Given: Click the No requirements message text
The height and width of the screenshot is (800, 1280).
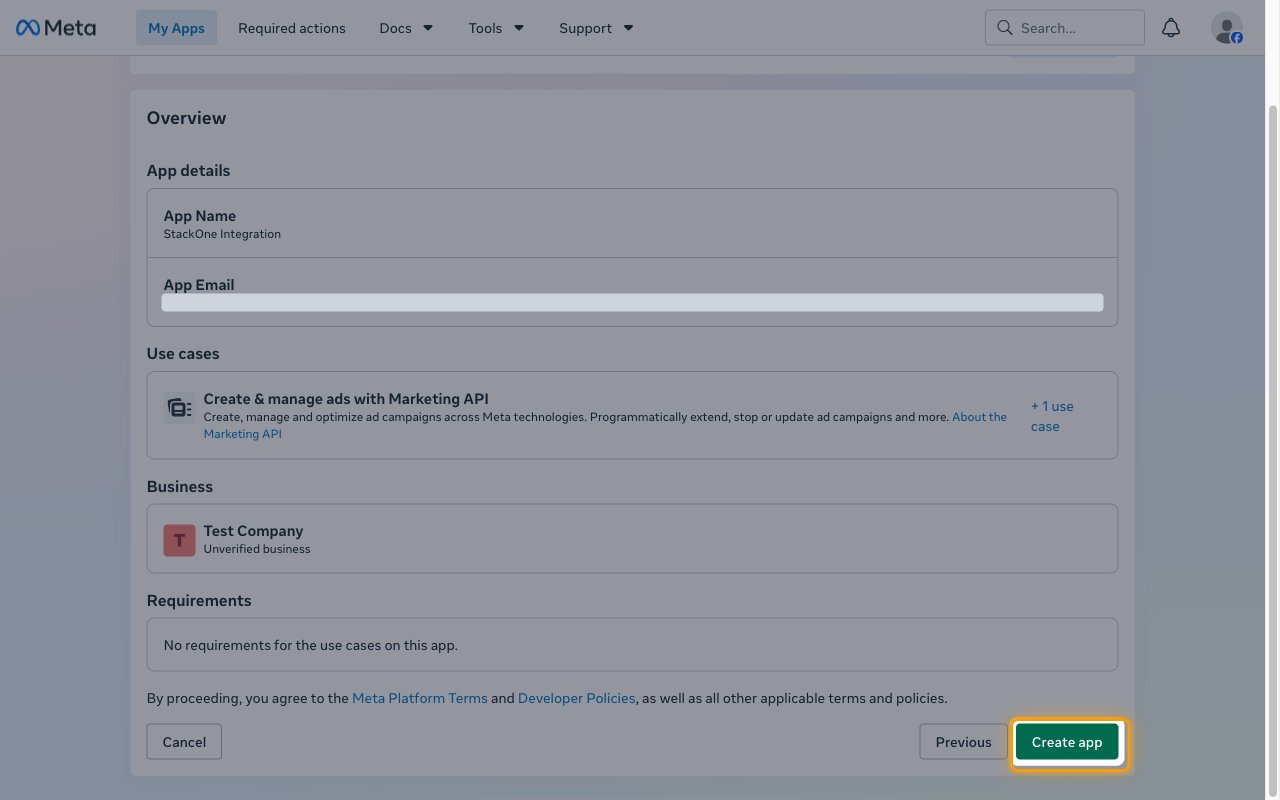Looking at the screenshot, I should click(311, 645).
